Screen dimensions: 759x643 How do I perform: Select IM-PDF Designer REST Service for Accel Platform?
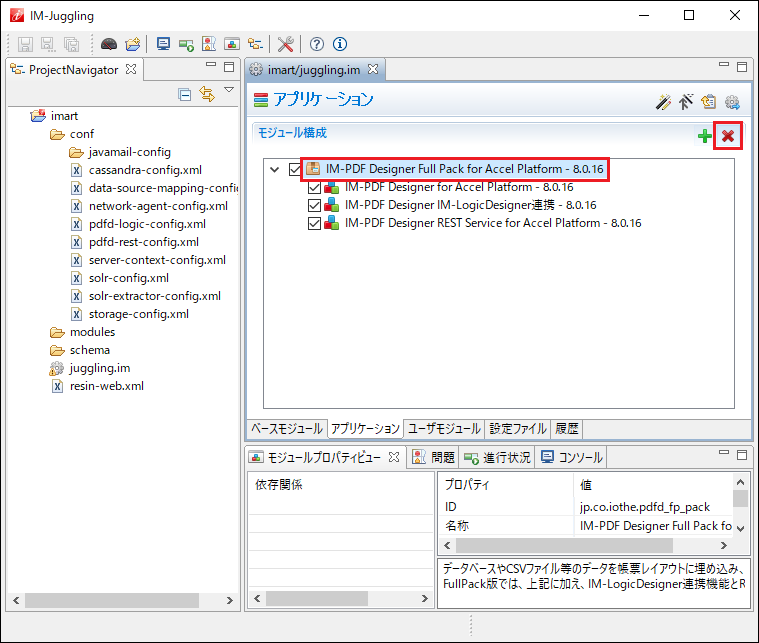point(493,223)
